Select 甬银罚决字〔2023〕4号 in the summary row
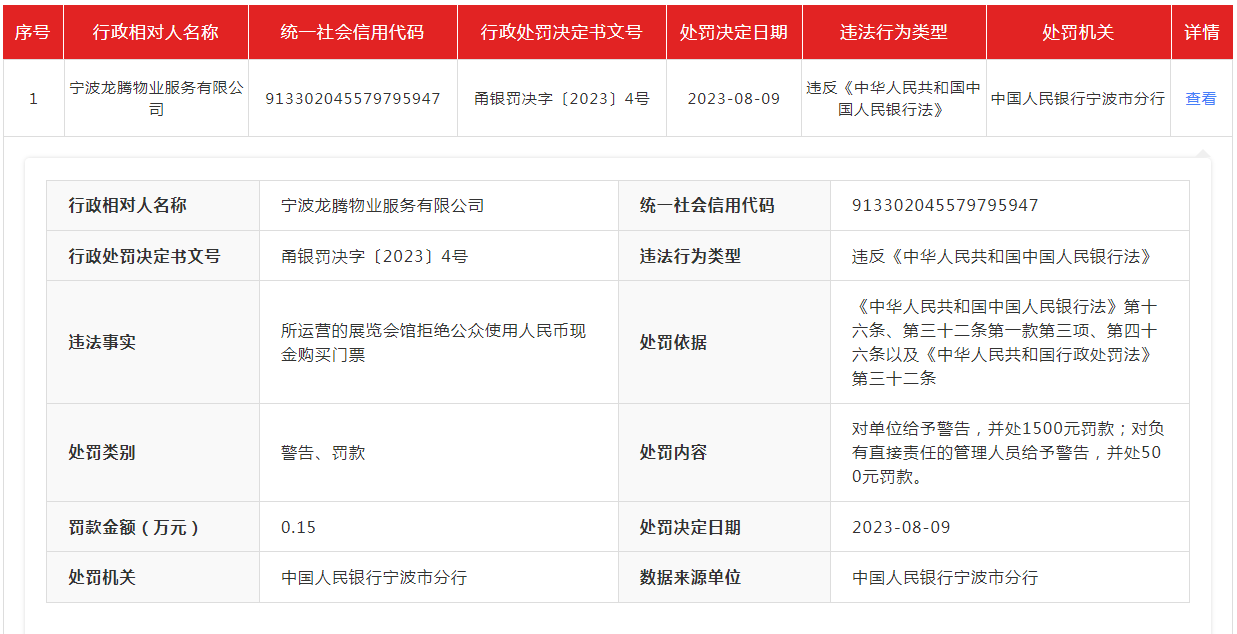This screenshot has width=1237, height=634. pyautogui.click(x=562, y=99)
